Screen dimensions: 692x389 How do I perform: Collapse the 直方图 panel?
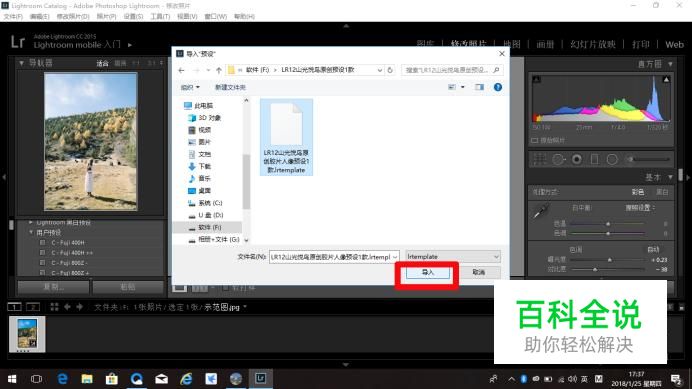click(670, 64)
